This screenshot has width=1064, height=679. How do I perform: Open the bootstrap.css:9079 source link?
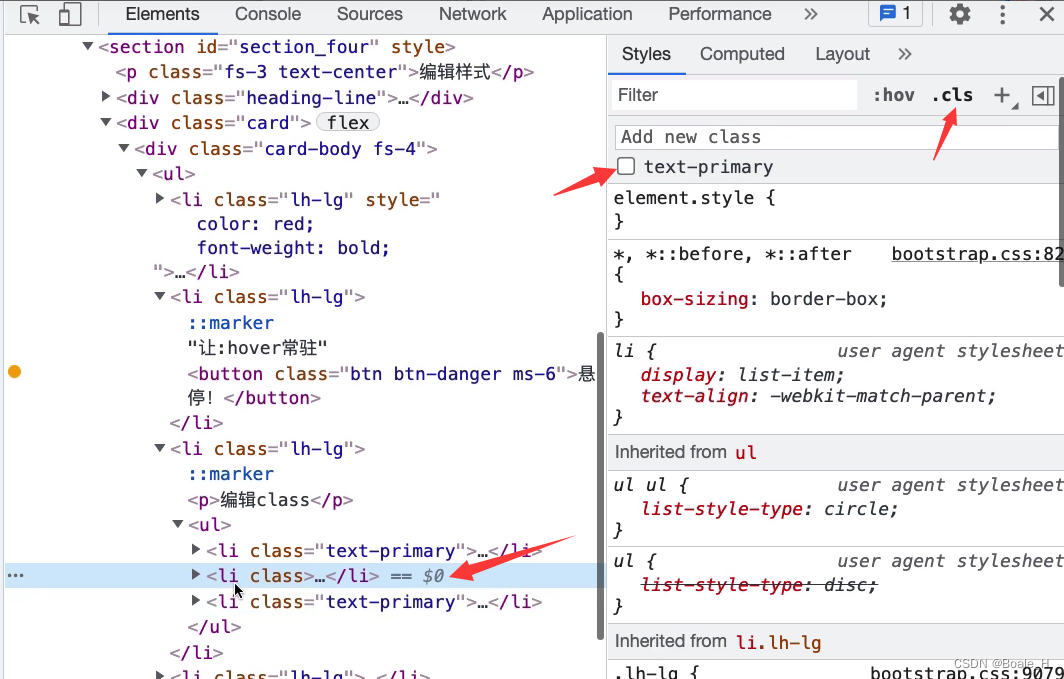pyautogui.click(x=966, y=673)
